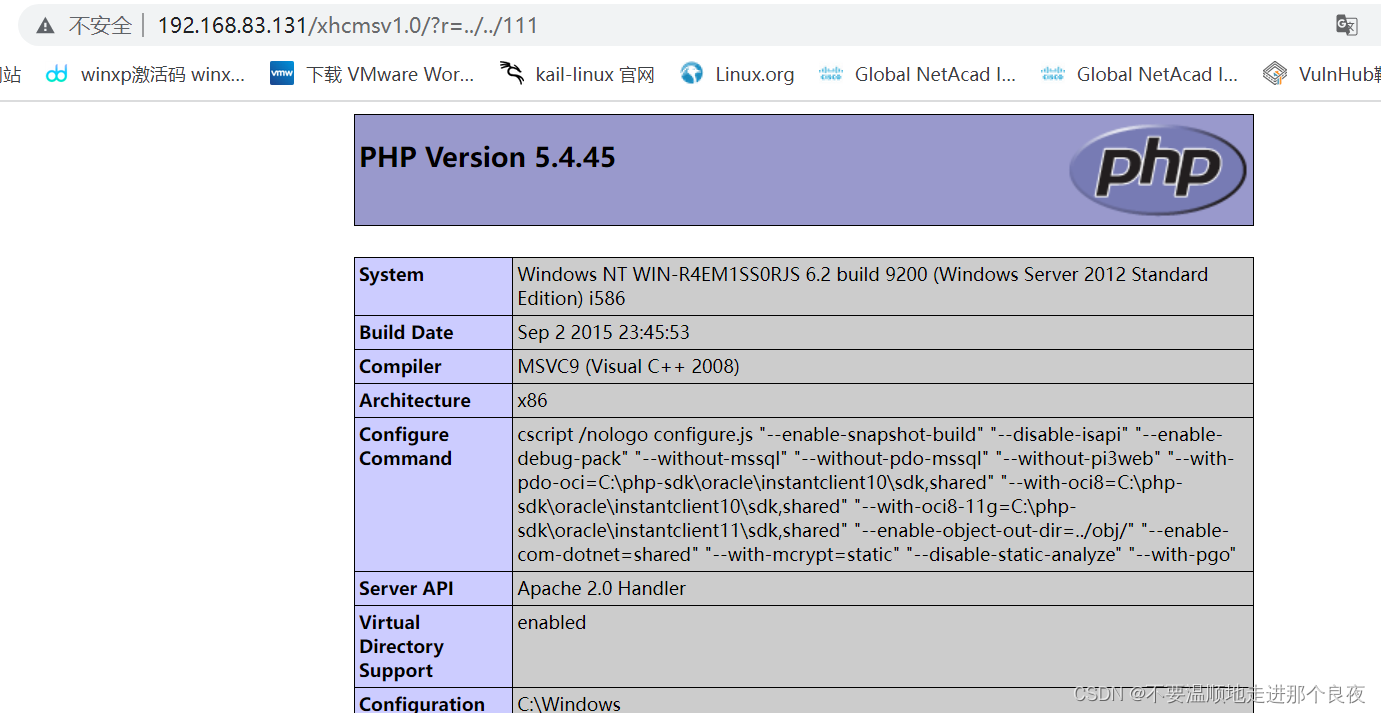Click the translate page icon in address bar

click(x=1346, y=26)
